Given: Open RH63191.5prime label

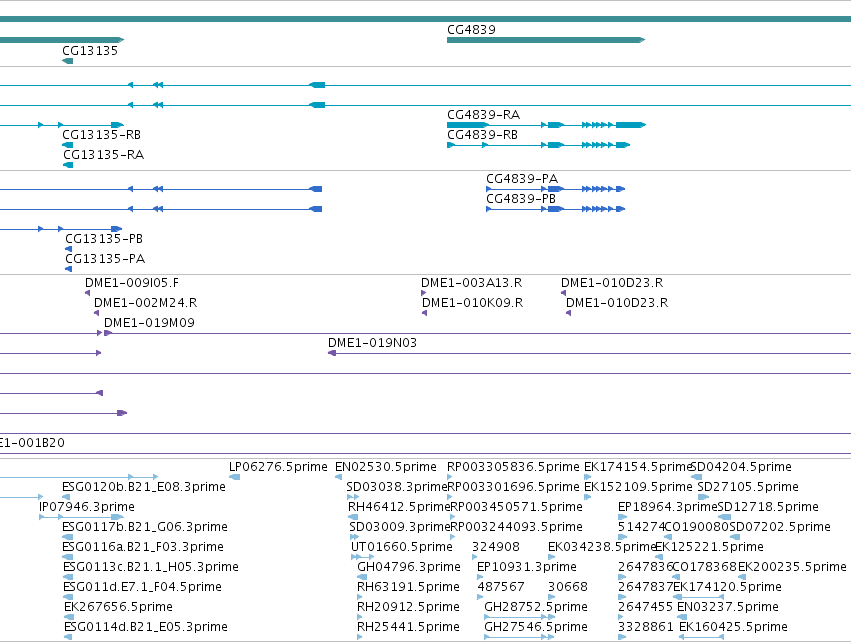Looking at the screenshot, I should pos(408,587).
